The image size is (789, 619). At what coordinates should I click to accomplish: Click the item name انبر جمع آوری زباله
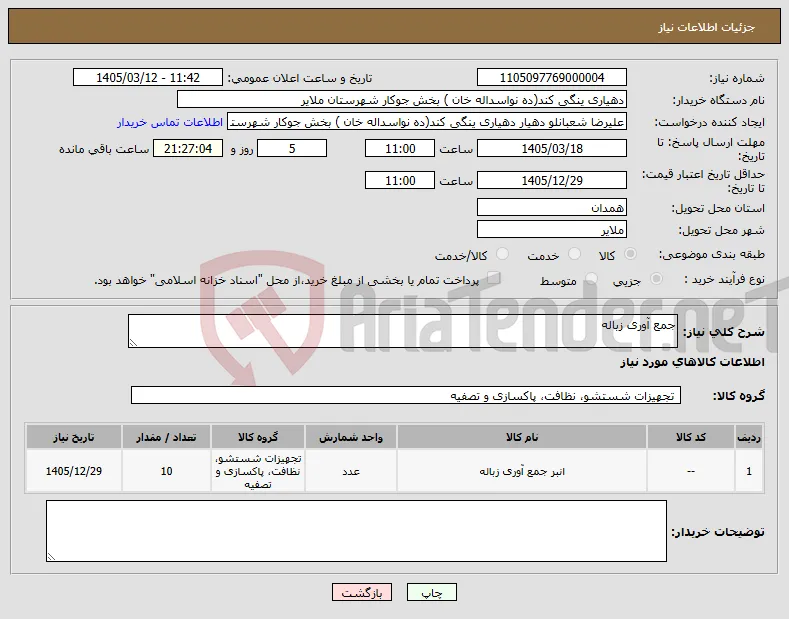tap(522, 472)
